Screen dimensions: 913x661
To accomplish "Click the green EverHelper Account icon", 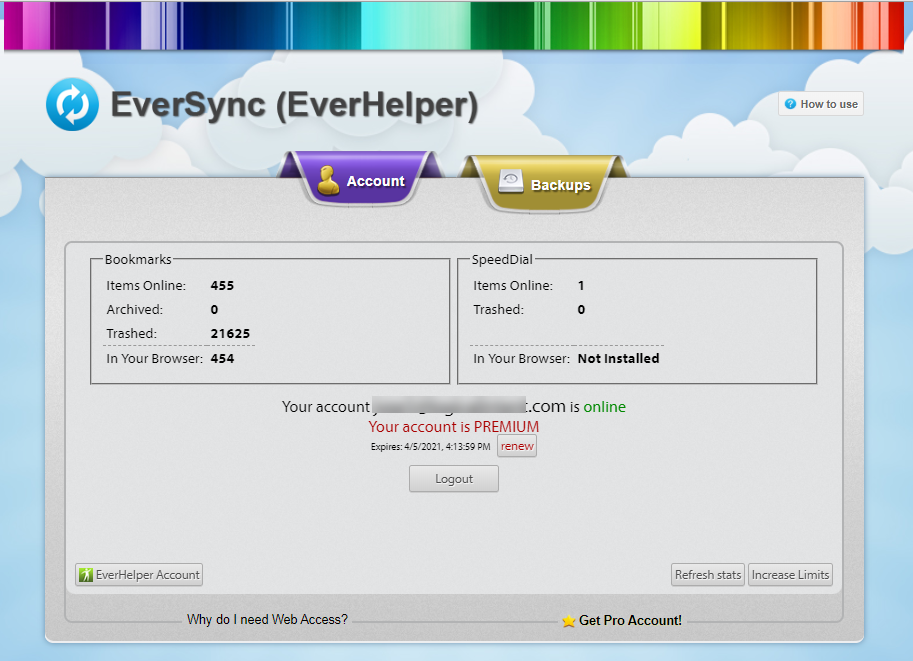I will (x=86, y=575).
